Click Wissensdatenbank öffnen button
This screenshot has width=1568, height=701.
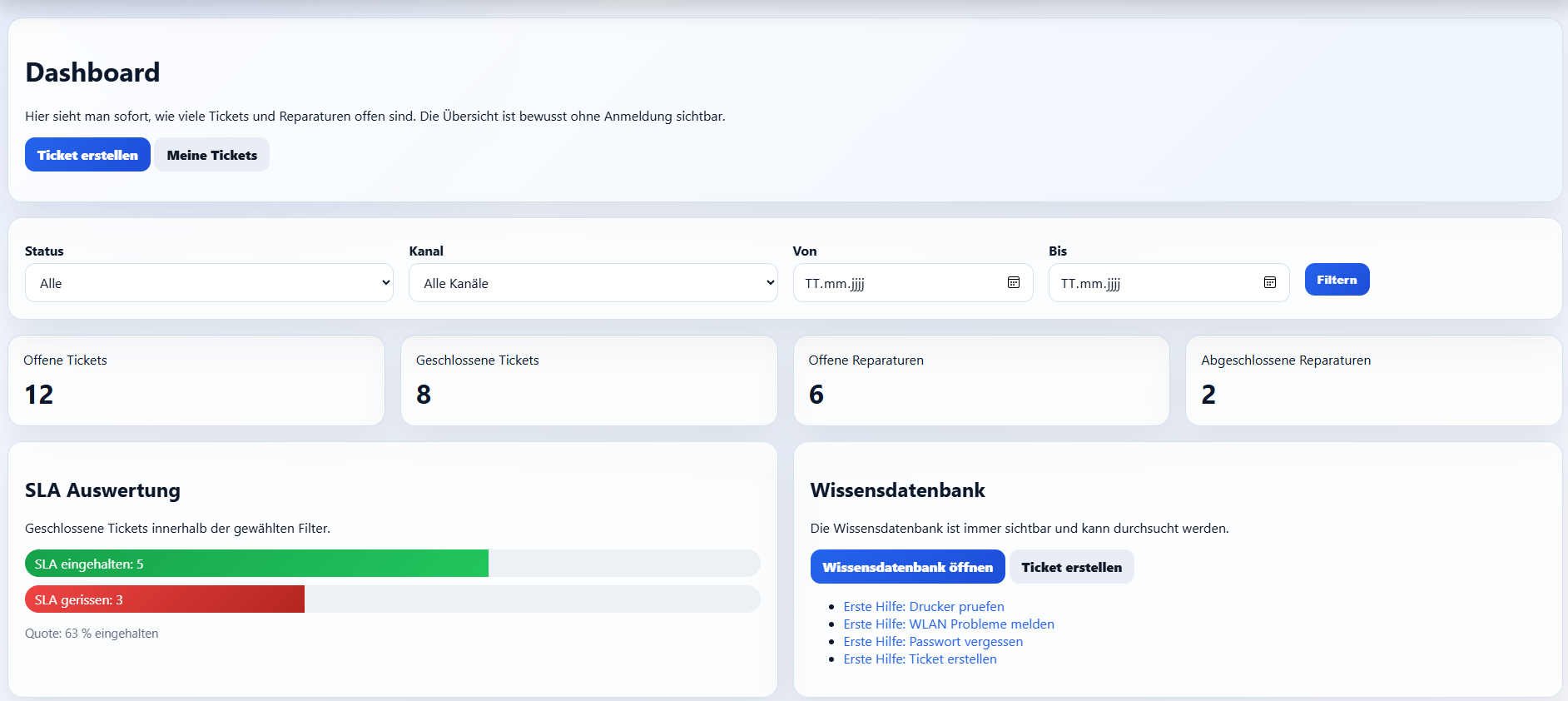tap(908, 567)
